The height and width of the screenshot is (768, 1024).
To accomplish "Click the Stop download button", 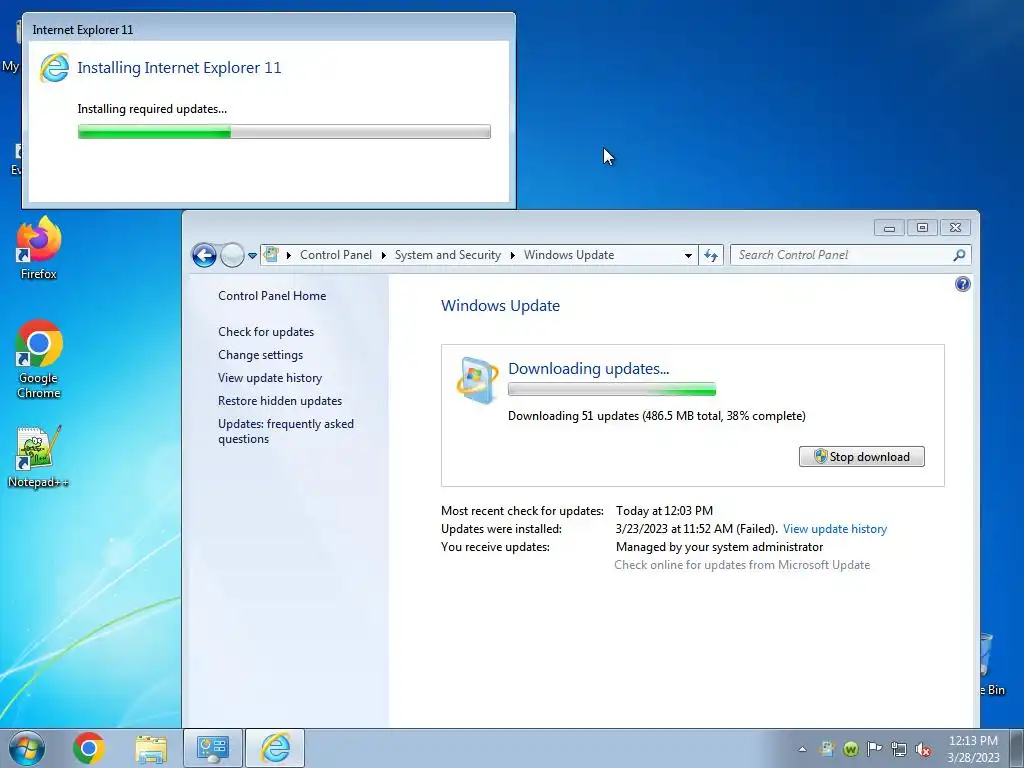I will (x=861, y=456).
